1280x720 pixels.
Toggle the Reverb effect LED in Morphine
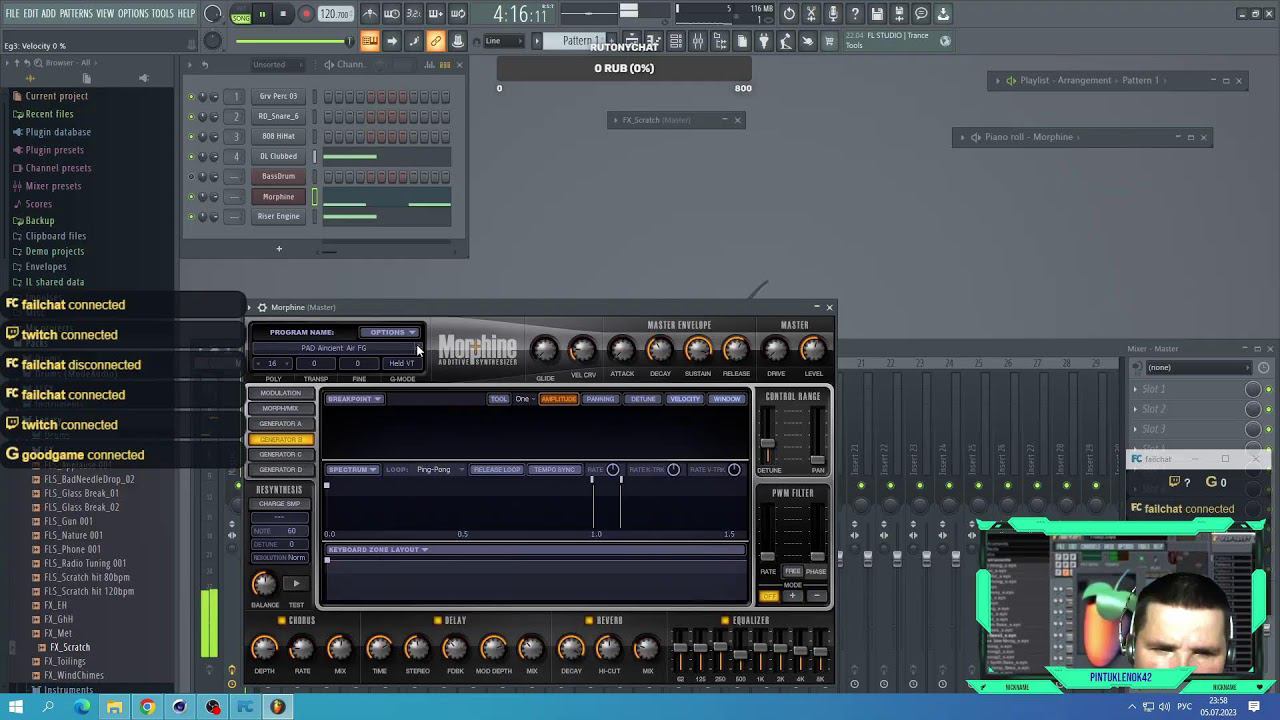tap(589, 621)
